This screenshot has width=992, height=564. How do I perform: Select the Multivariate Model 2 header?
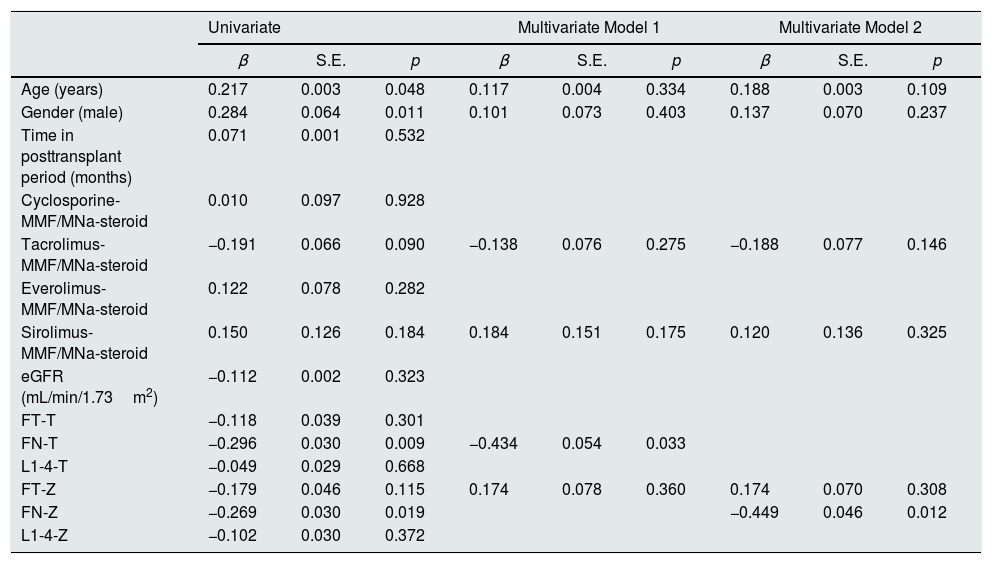click(849, 28)
